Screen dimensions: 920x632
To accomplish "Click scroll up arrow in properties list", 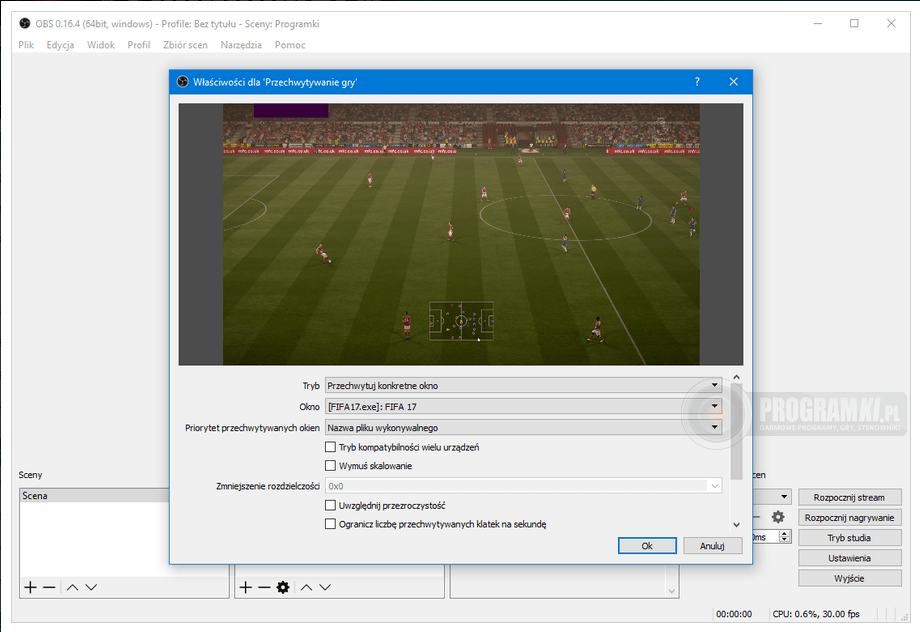I will pyautogui.click(x=737, y=377).
